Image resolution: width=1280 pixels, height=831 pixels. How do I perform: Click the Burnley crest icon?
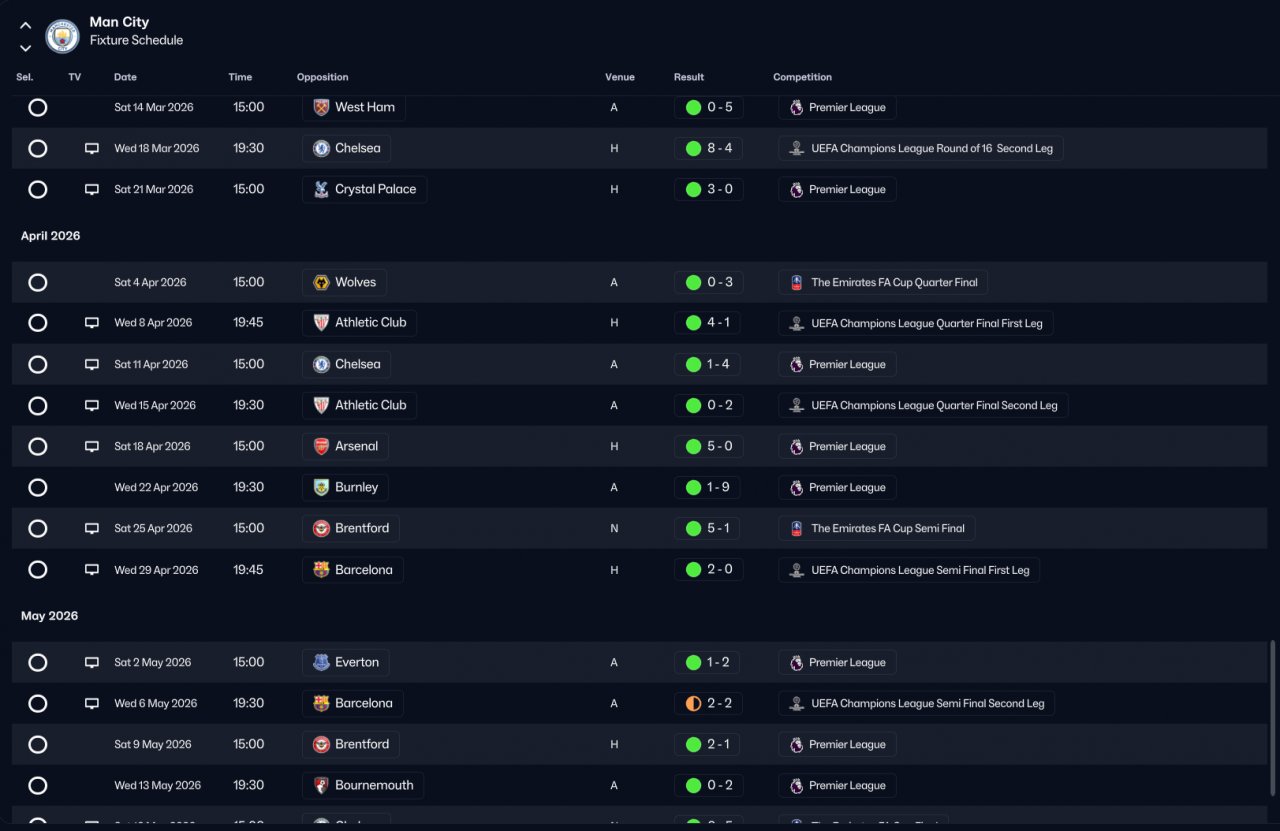pos(321,487)
